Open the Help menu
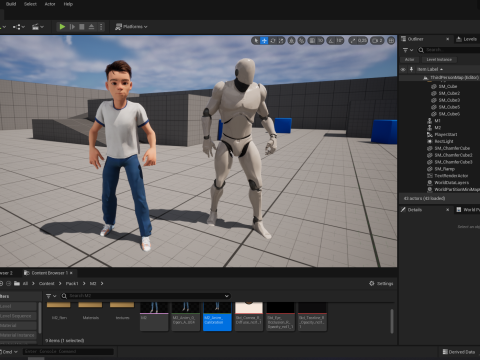 (68, 4)
